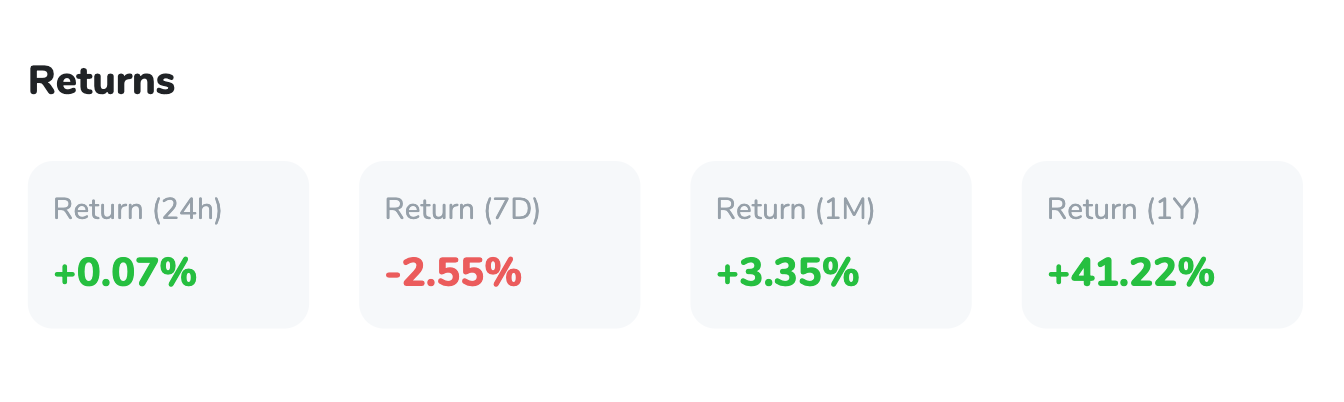Select the Return (24h) card
1344x402 pixels.
[x=168, y=244]
